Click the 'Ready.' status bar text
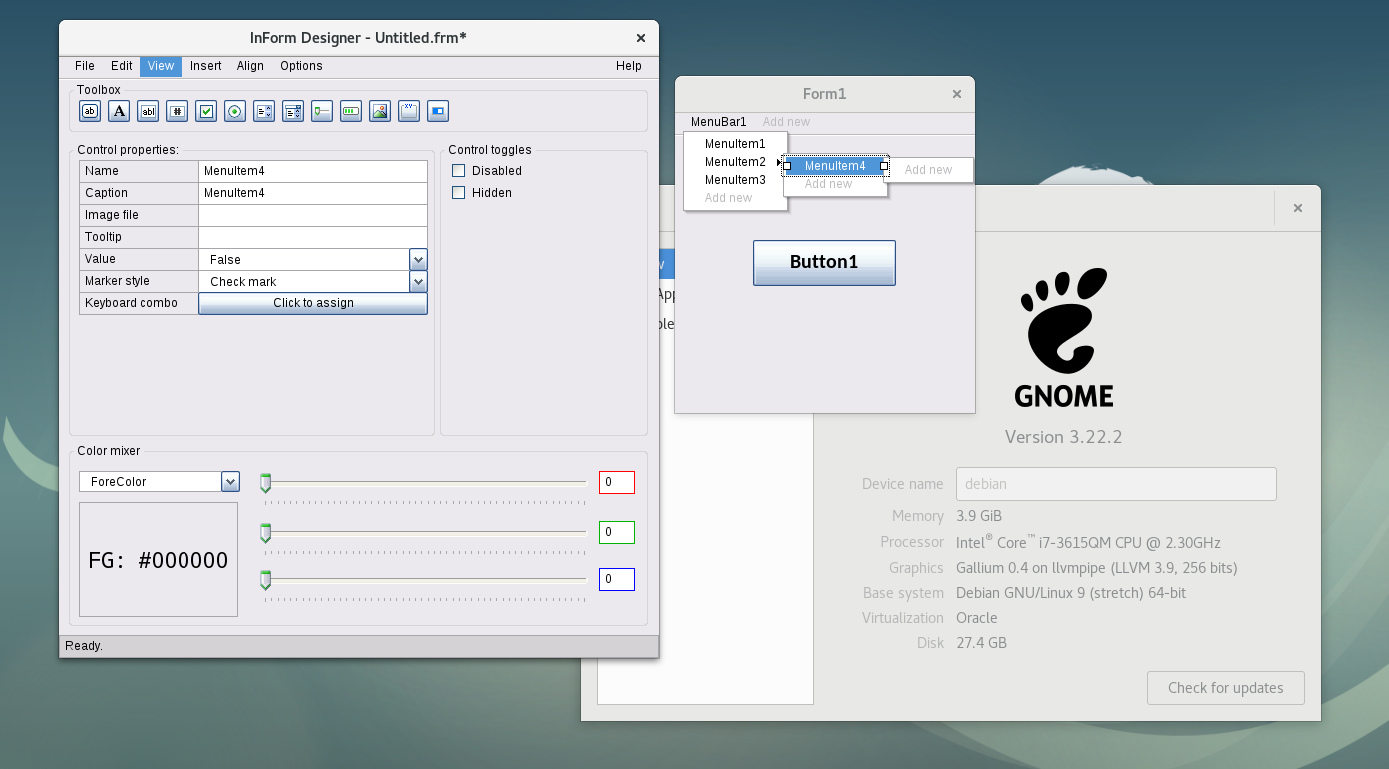1389x769 pixels. (84, 646)
